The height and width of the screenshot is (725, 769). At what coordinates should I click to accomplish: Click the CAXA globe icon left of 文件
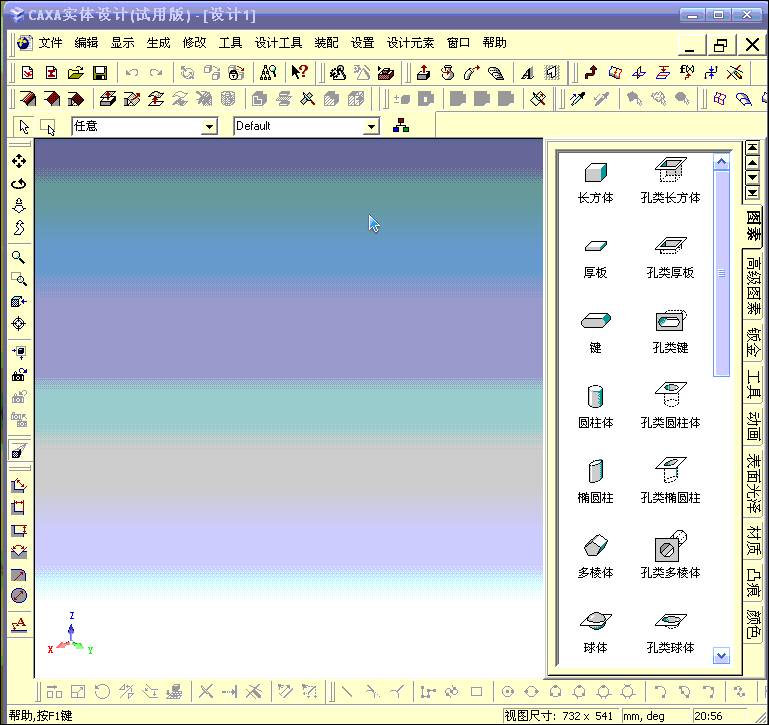point(24,43)
